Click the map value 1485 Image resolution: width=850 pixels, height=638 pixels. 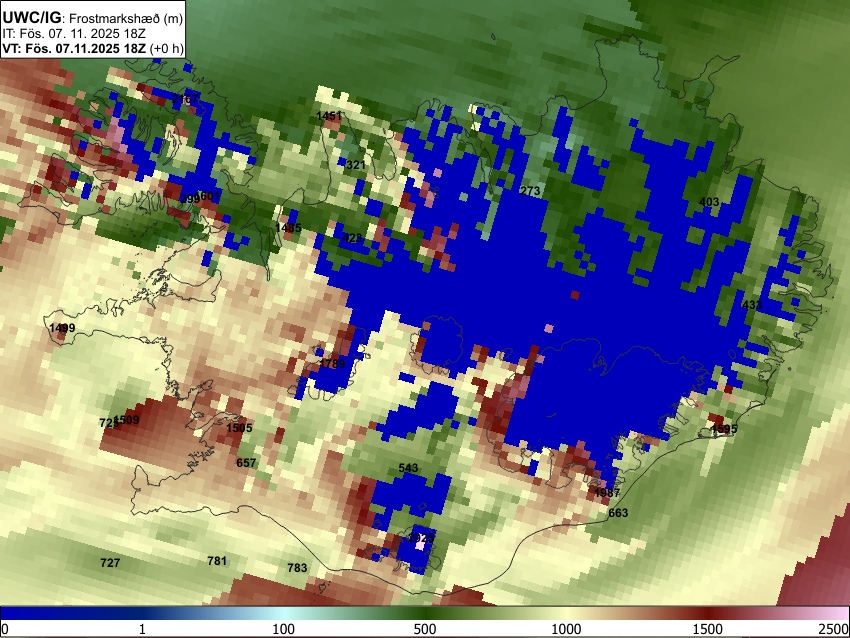coord(288,228)
